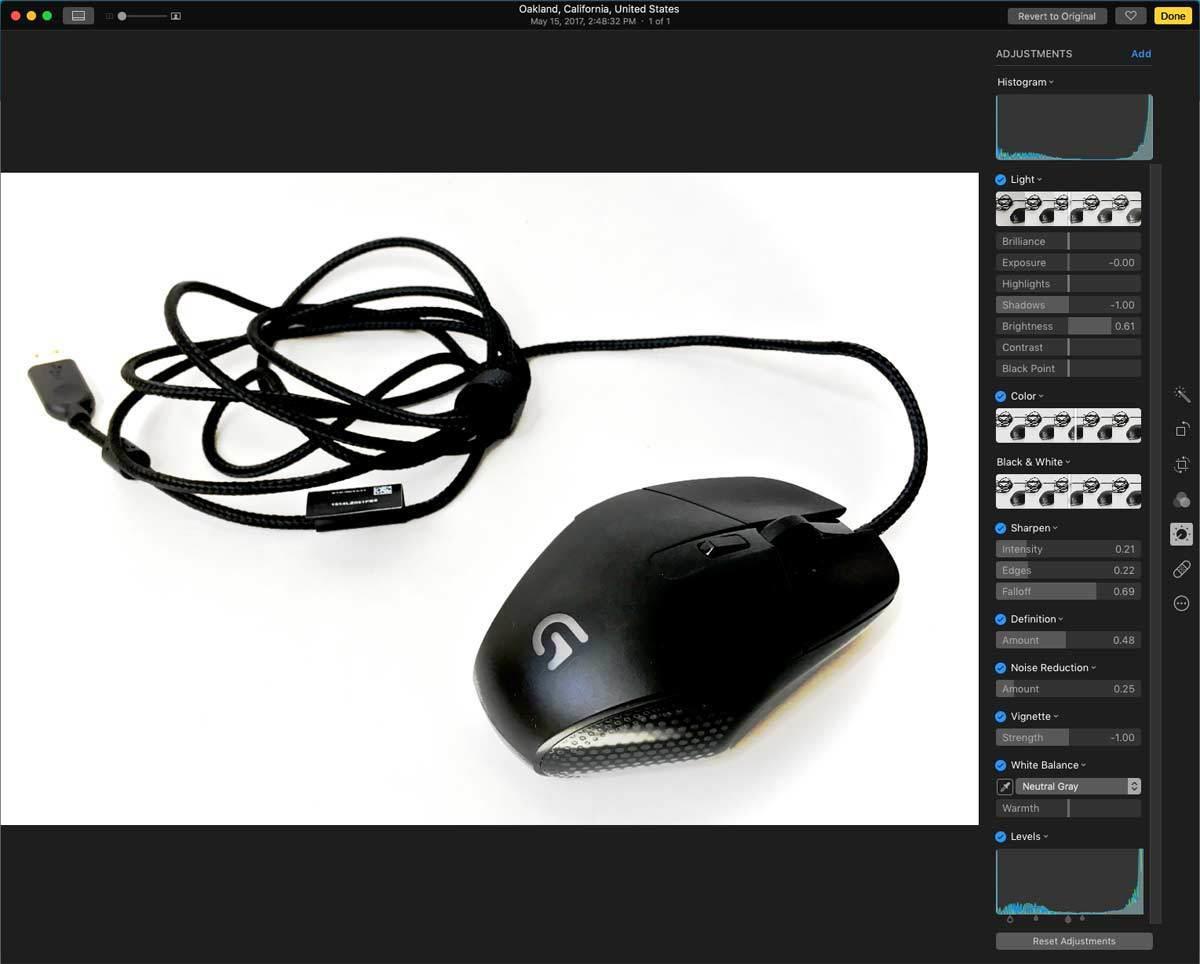
Task: Click the yellow Done button
Action: (1173, 16)
